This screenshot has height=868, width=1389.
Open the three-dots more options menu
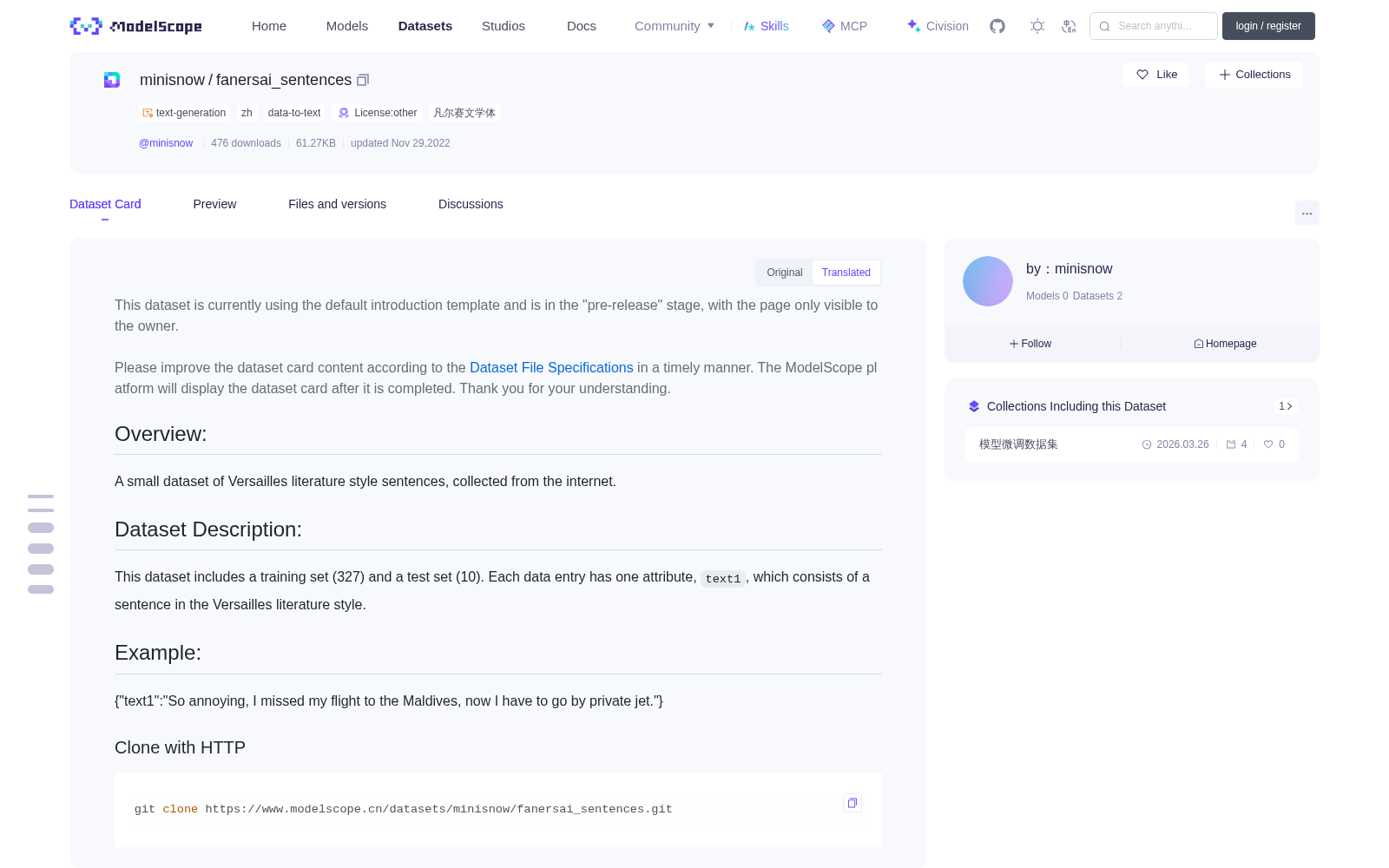1307,213
